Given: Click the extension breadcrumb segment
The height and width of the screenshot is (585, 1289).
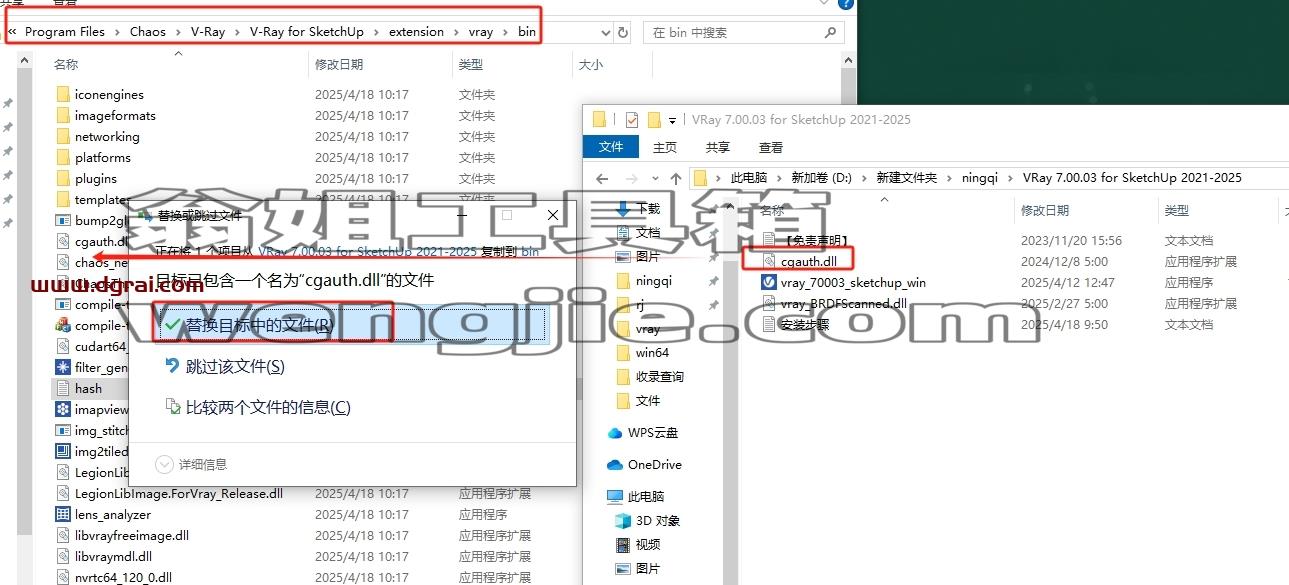Looking at the screenshot, I should point(416,32).
